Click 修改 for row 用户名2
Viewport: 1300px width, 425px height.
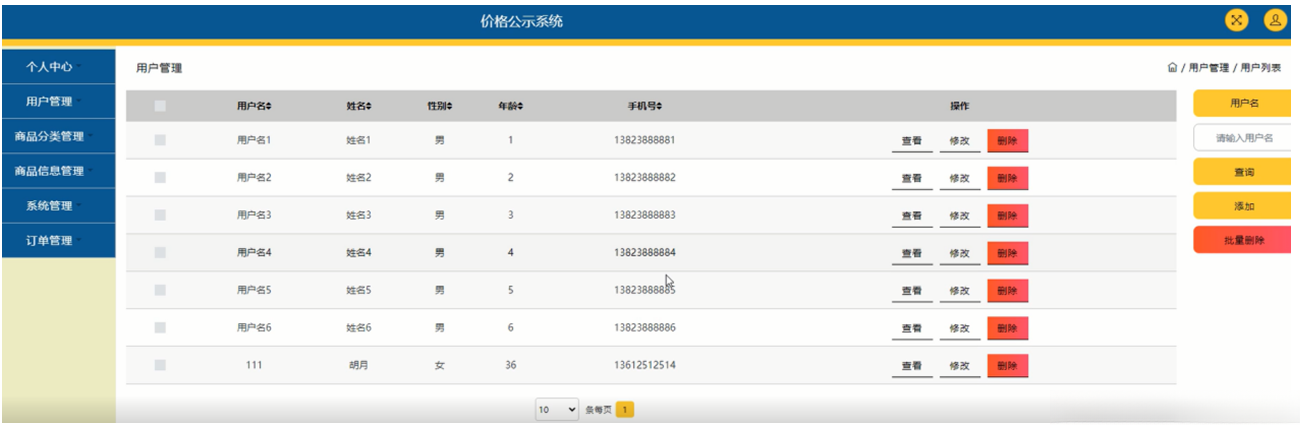(x=959, y=179)
